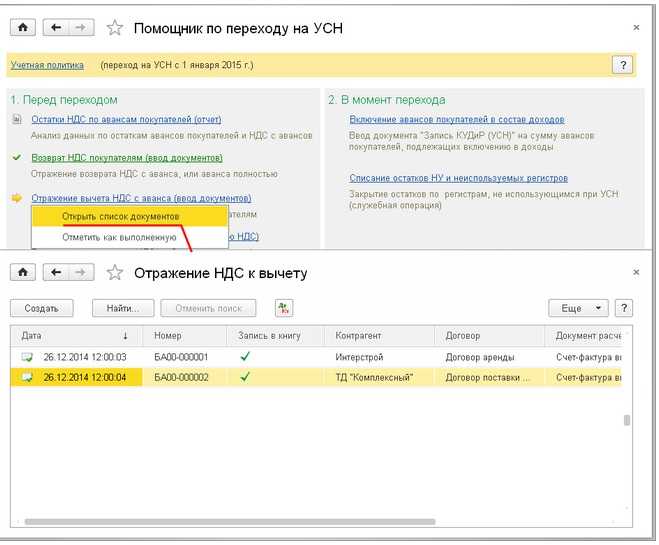Click the vertical scrollbar handle of the document list
Viewport: 659px width, 545px height.
click(627, 420)
